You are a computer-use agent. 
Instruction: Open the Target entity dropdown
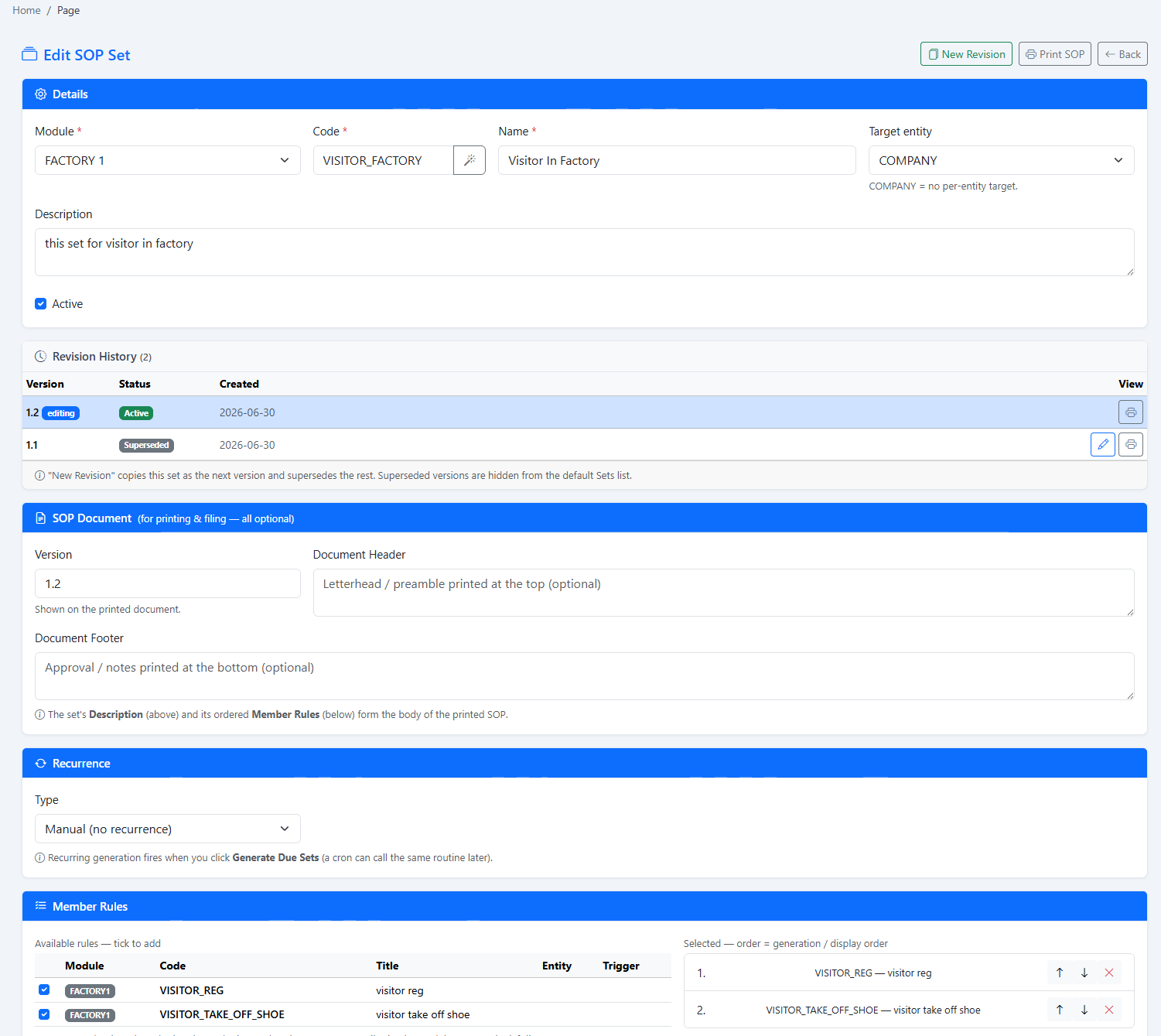coord(1002,160)
